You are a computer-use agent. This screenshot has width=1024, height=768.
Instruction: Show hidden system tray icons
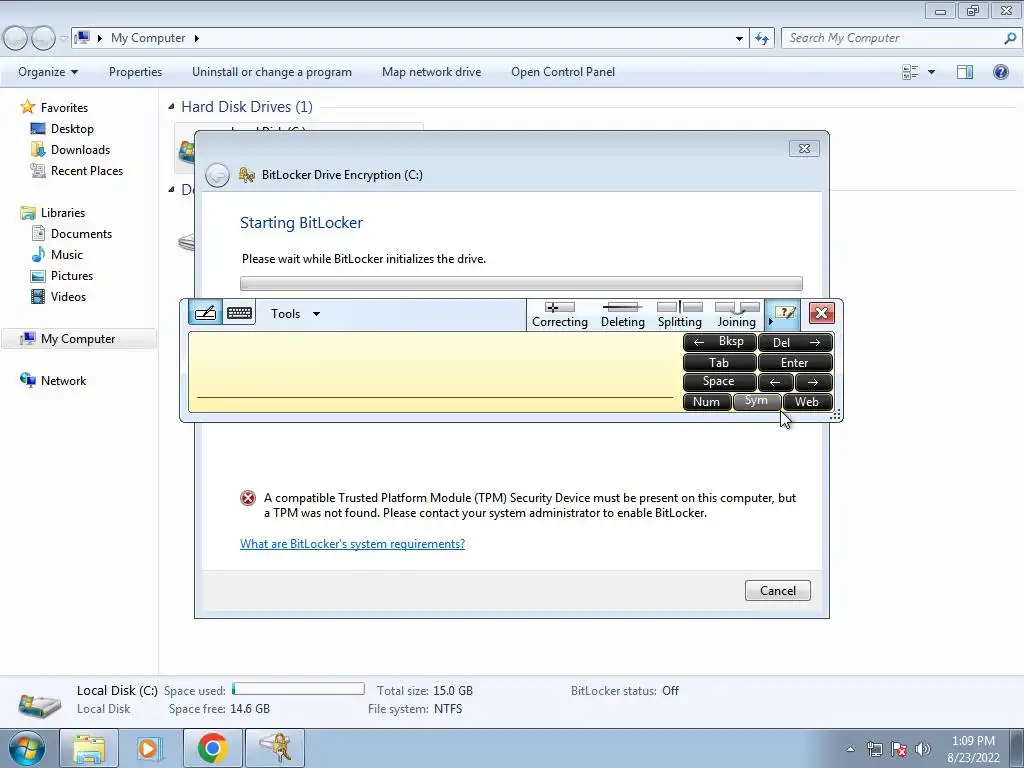pos(850,749)
